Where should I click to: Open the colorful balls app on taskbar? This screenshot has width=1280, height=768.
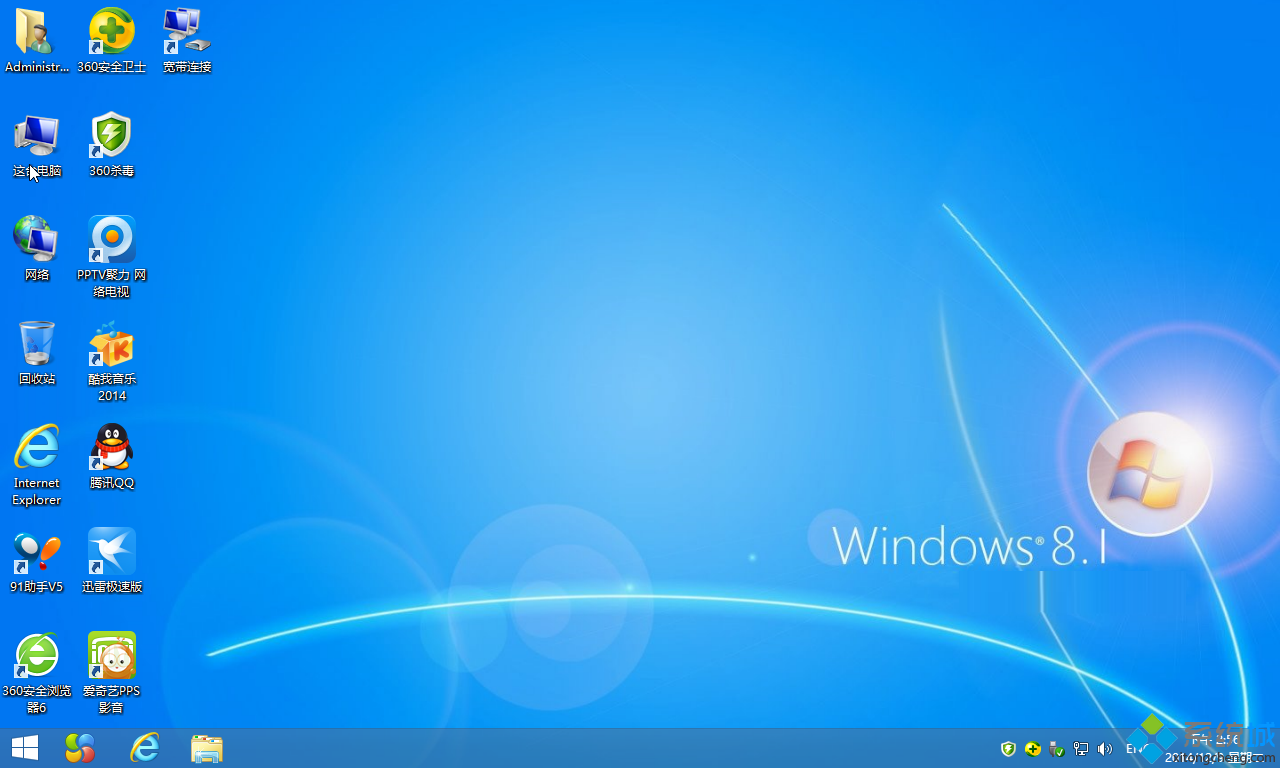click(x=80, y=748)
